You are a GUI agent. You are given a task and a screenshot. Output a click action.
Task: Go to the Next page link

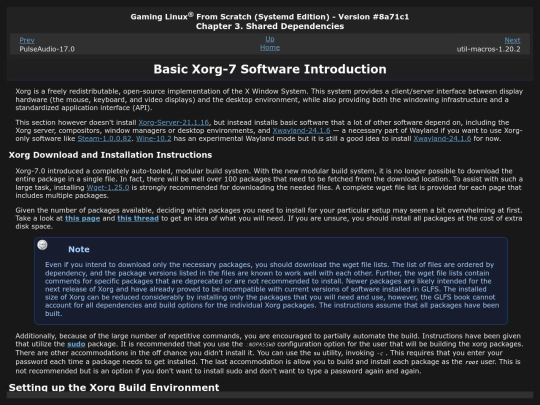coord(512,40)
